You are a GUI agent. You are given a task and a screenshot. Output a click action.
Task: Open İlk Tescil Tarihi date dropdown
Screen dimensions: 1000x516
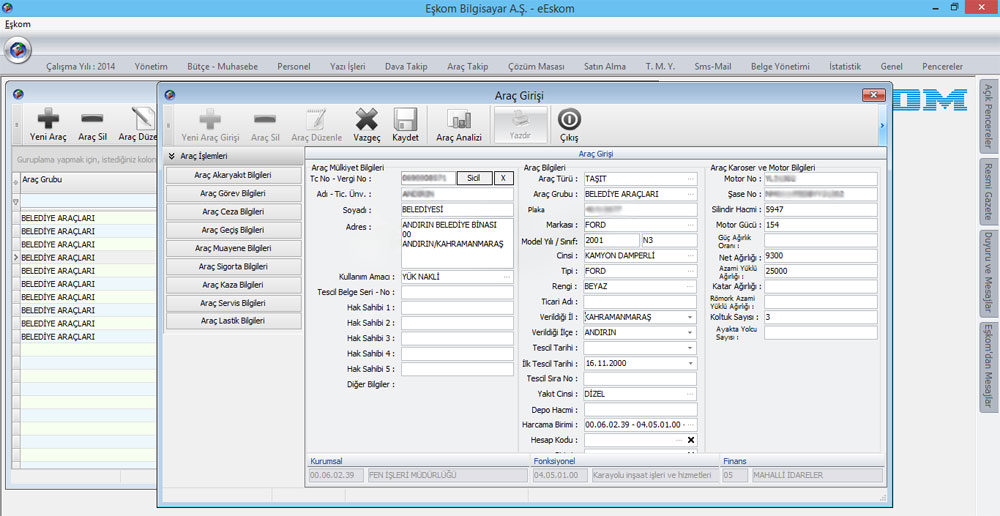click(691, 364)
